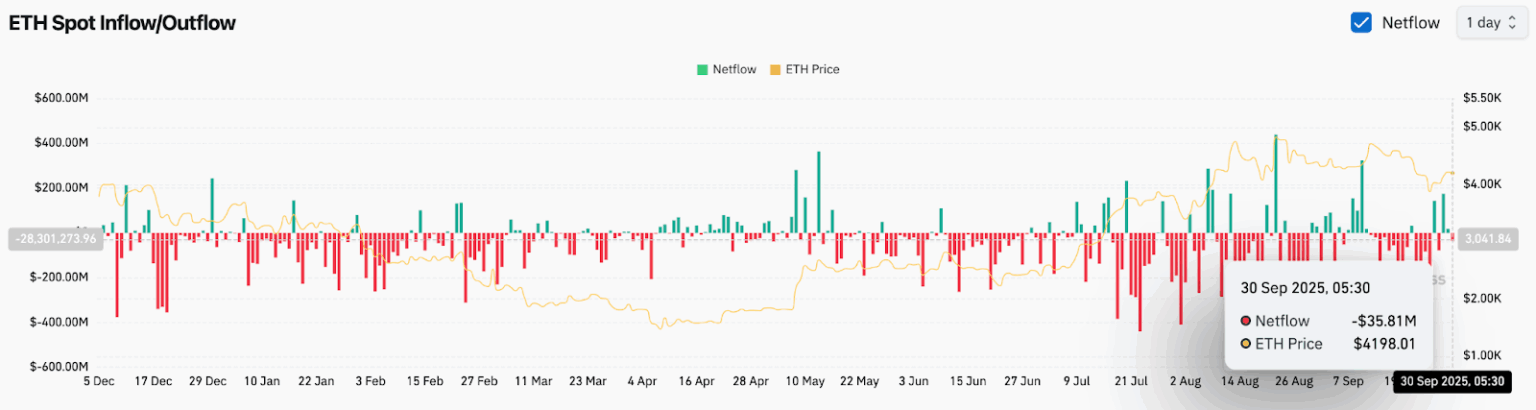Select the -$35.81M Netflow value in the tooltip
1536x410 pixels.
tap(1384, 321)
